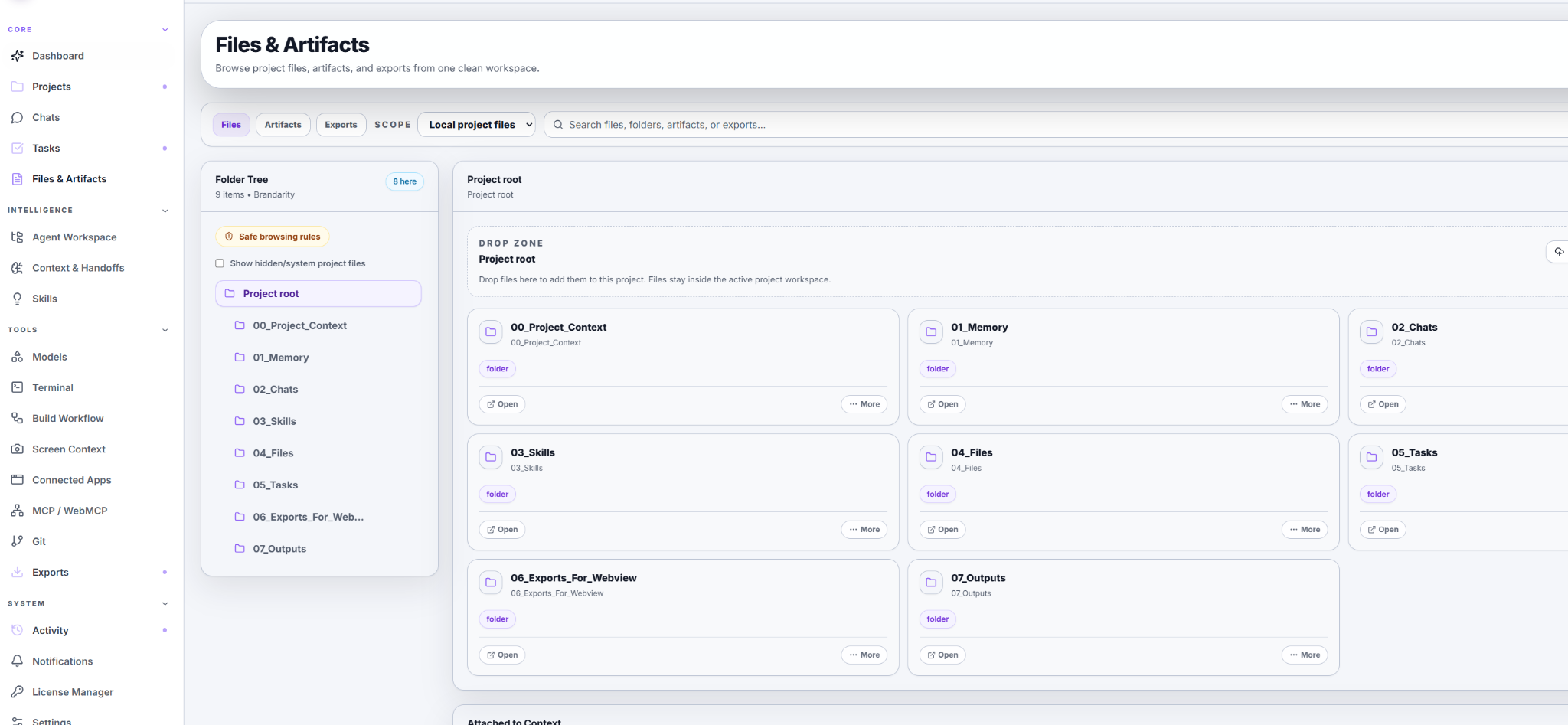The height and width of the screenshot is (725, 1568).
Task: Click the upload cloud icon in drop zone
Action: tap(1559, 252)
